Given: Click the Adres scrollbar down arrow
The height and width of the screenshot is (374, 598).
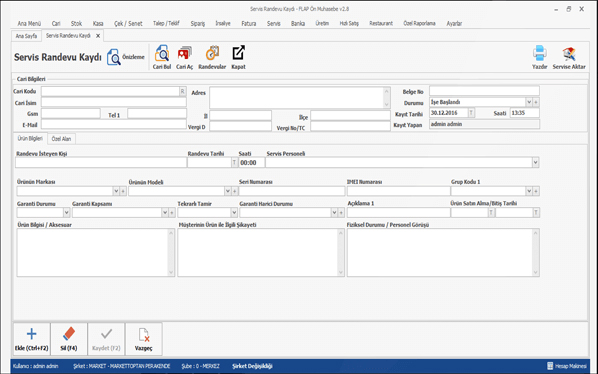Looking at the screenshot, I should click(386, 104).
